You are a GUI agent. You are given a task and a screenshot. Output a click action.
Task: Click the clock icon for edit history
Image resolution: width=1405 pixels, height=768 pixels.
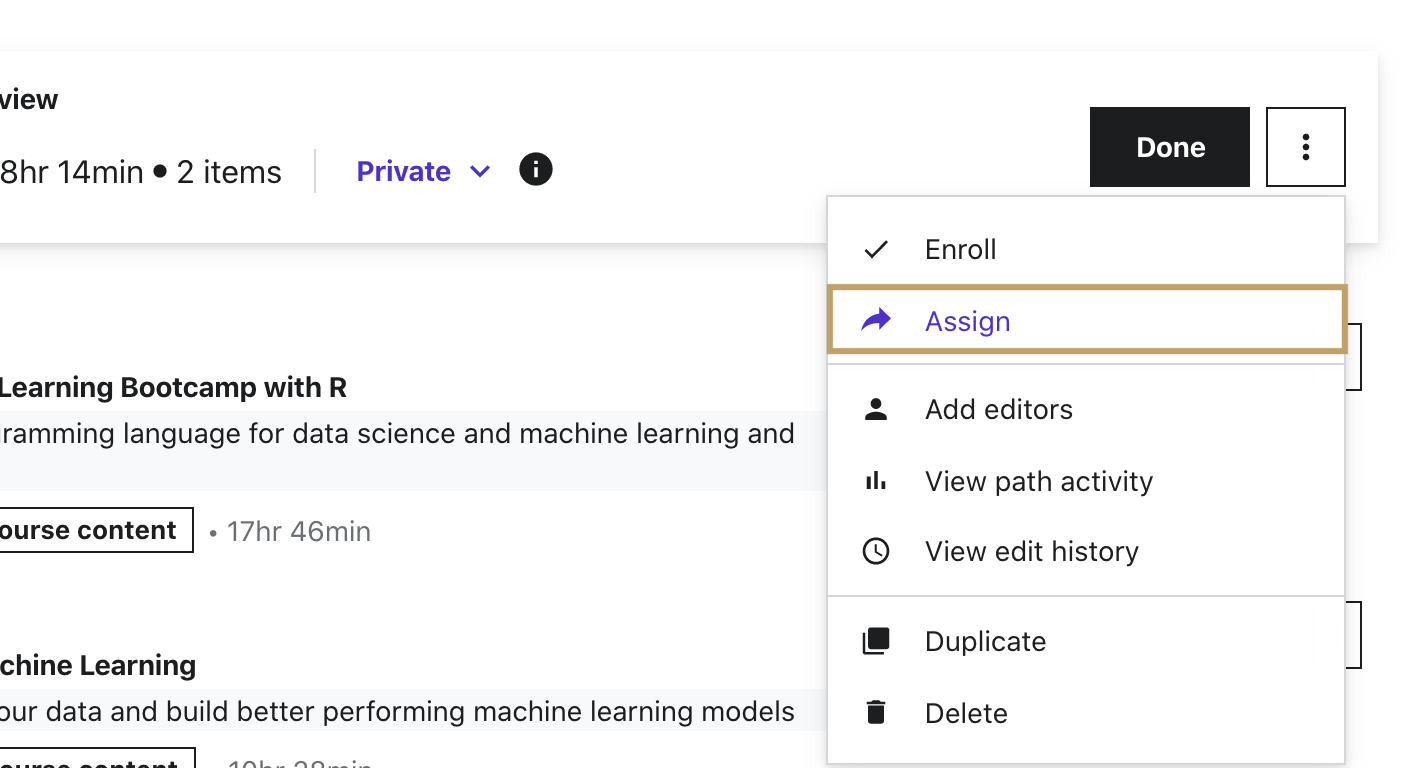[x=876, y=551]
